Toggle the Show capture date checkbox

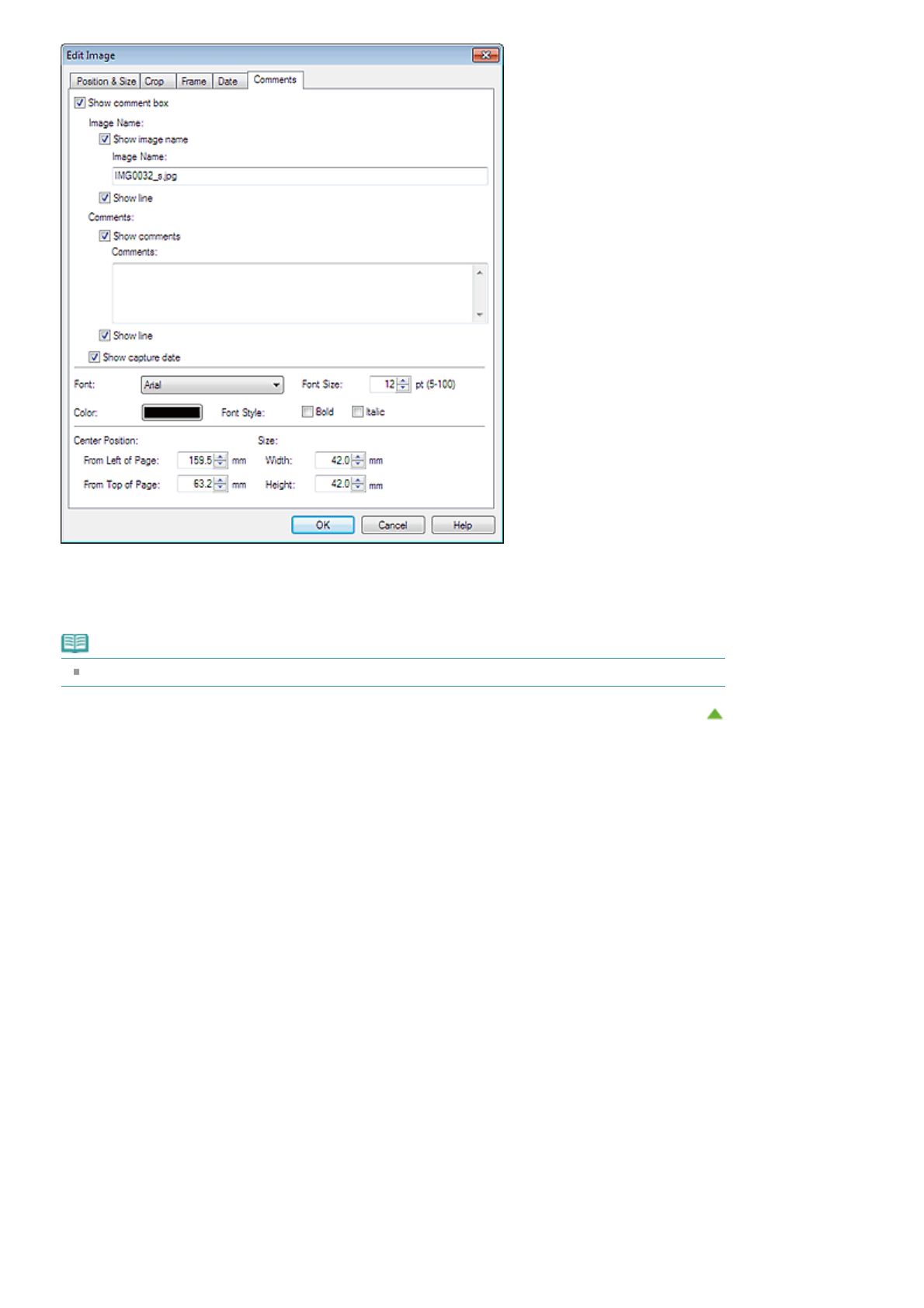pos(94,357)
